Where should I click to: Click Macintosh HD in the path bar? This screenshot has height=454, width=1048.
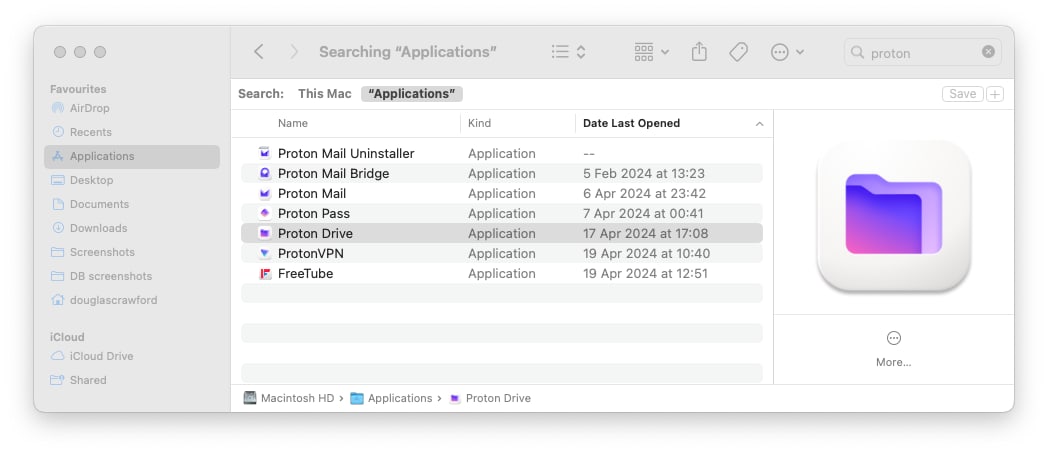click(289, 398)
